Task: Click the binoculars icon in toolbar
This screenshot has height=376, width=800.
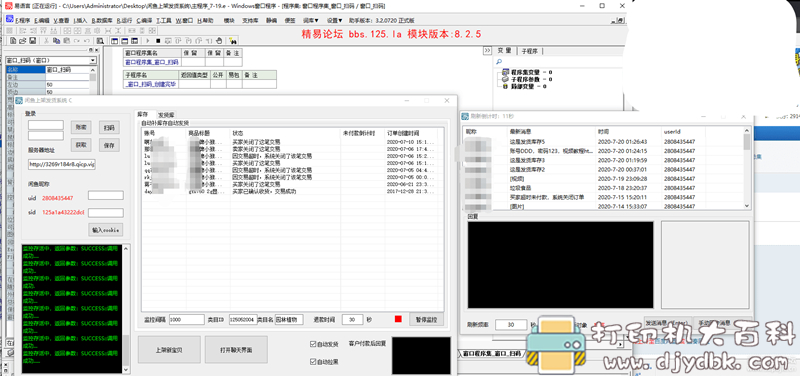Action: pyautogui.click(x=232, y=40)
